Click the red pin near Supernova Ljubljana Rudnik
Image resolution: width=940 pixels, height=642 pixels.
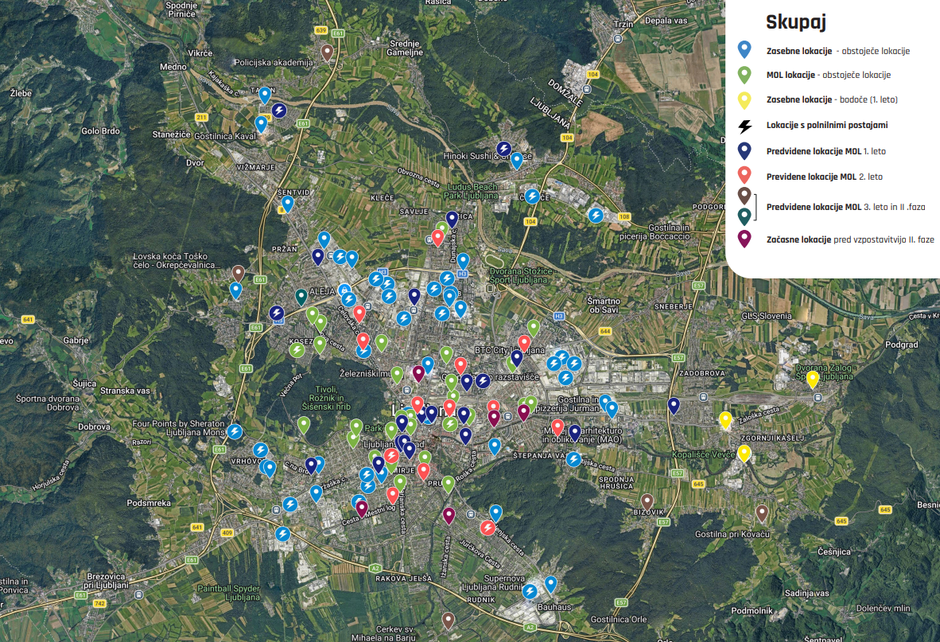489,525
